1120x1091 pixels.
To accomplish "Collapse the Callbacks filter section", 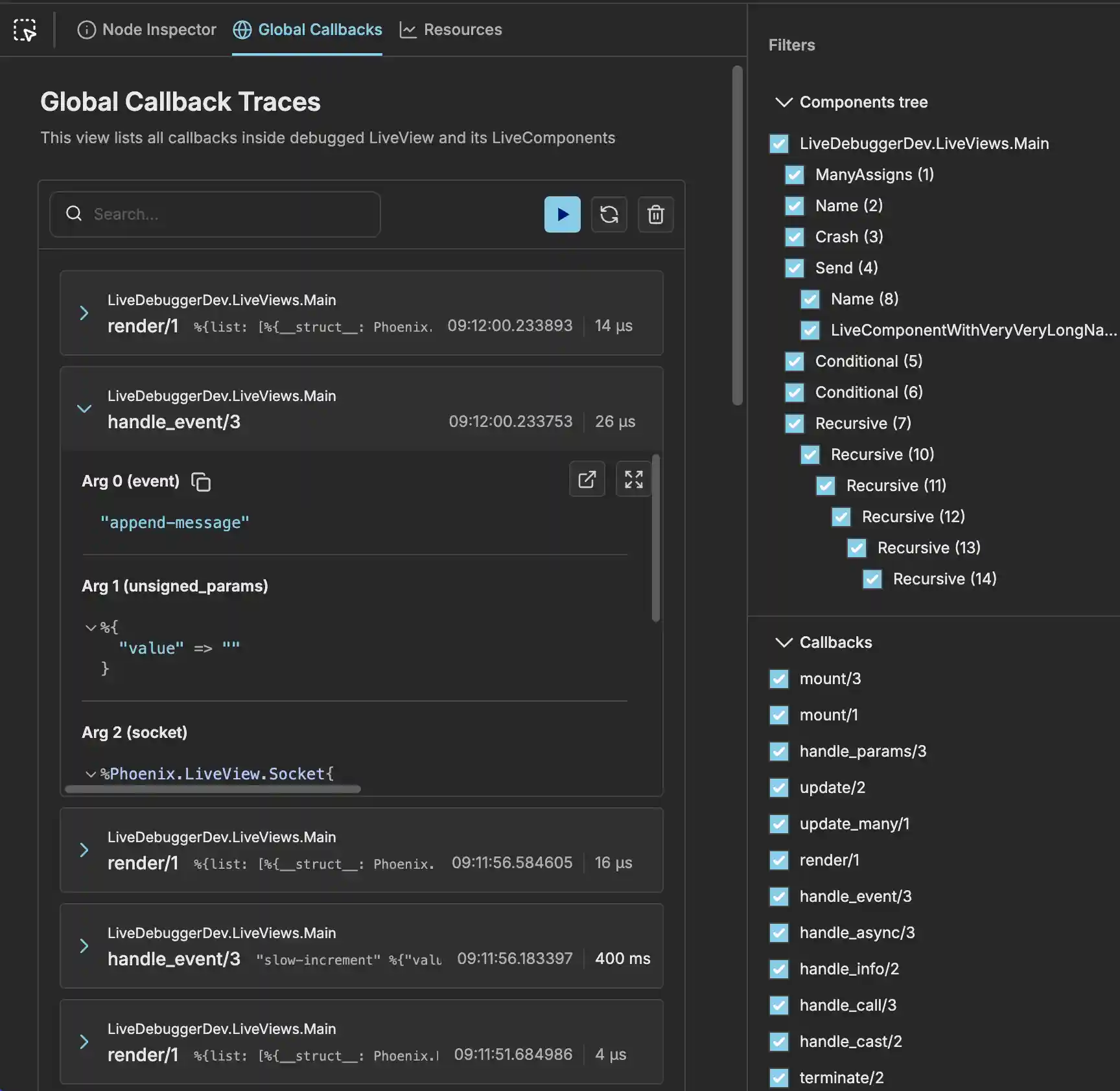I will coord(784,643).
